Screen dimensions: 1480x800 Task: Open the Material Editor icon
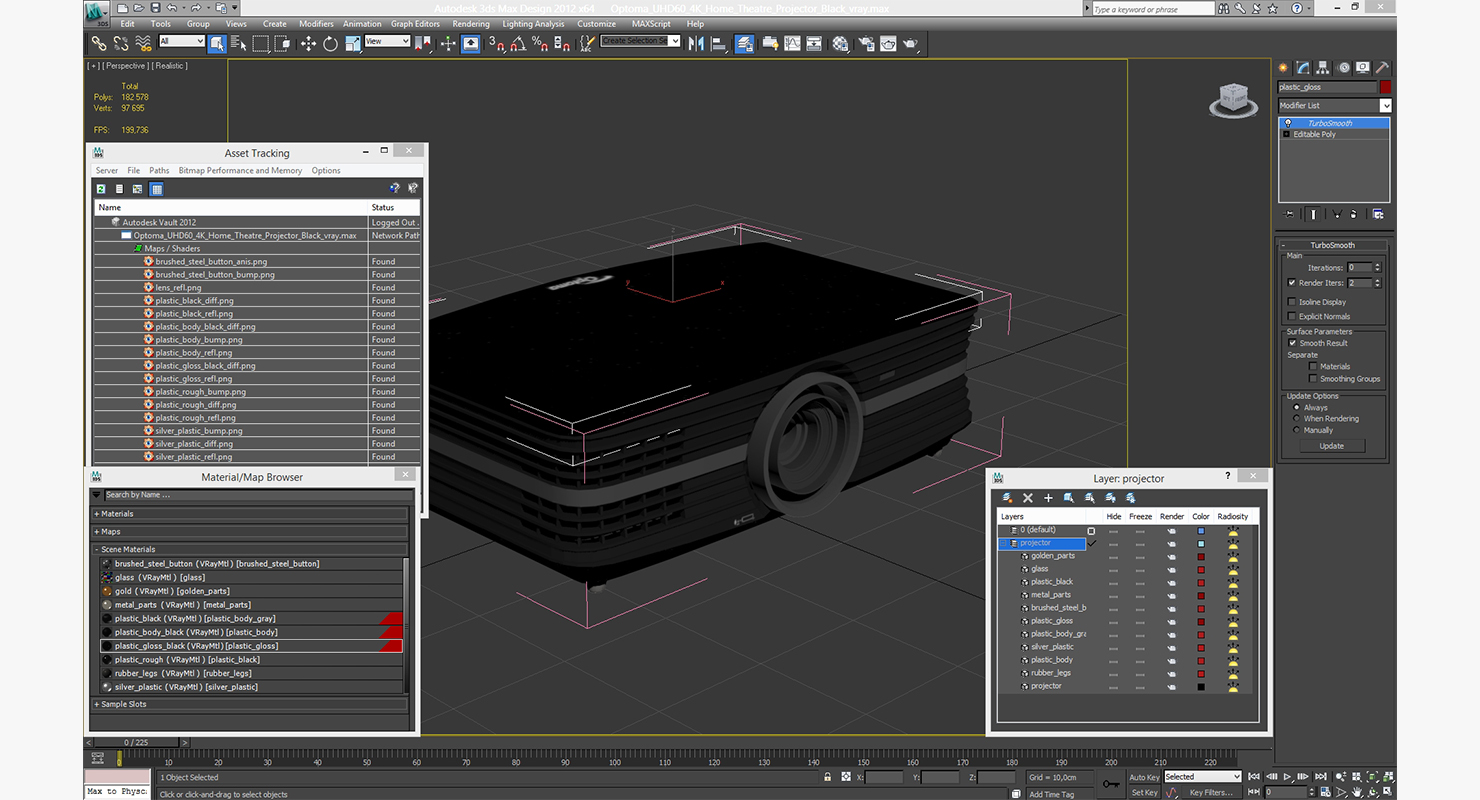coord(840,44)
